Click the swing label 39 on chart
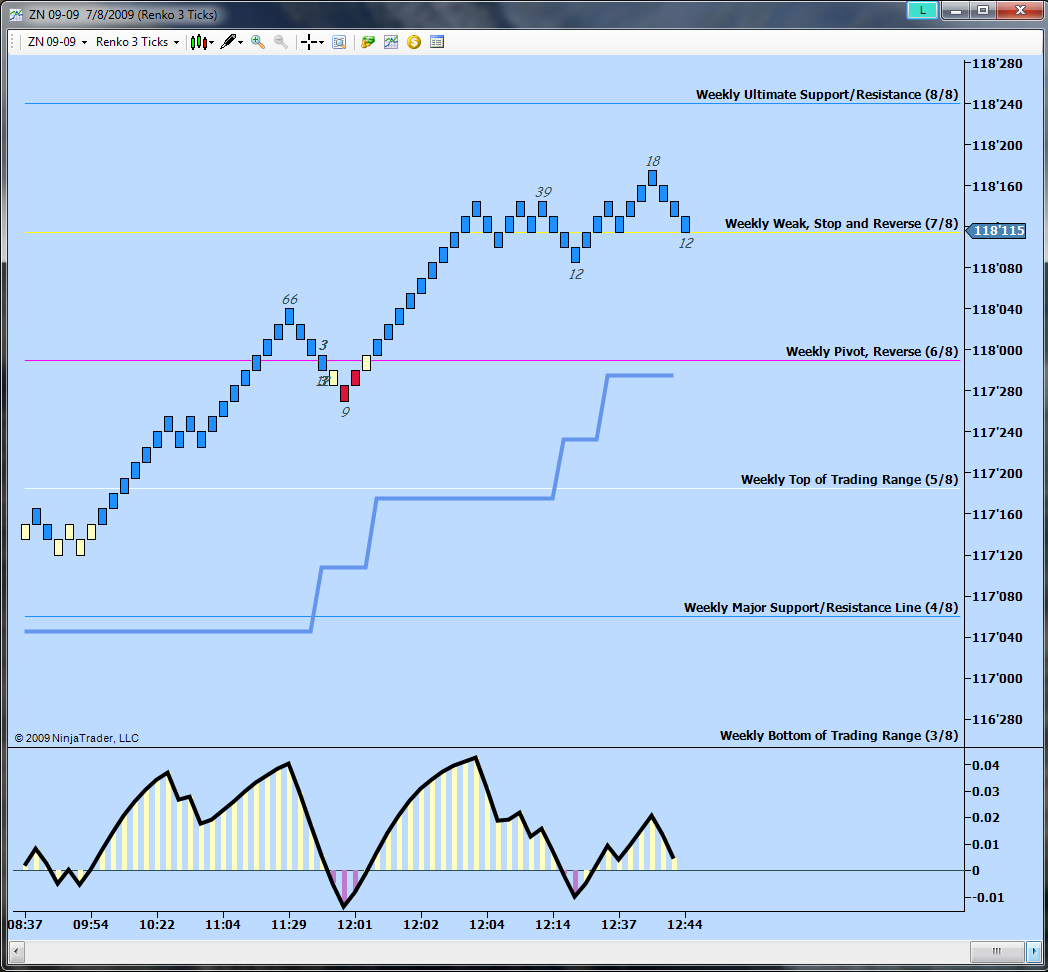The height and width of the screenshot is (972, 1048). pos(543,192)
